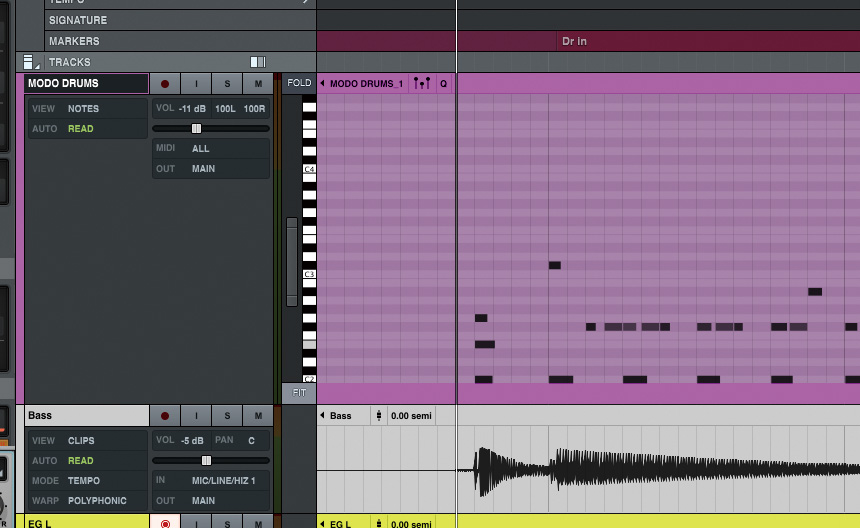Screen dimensions: 860x528
Task: Open the Bass clip tuning icon
Action: tap(378, 416)
